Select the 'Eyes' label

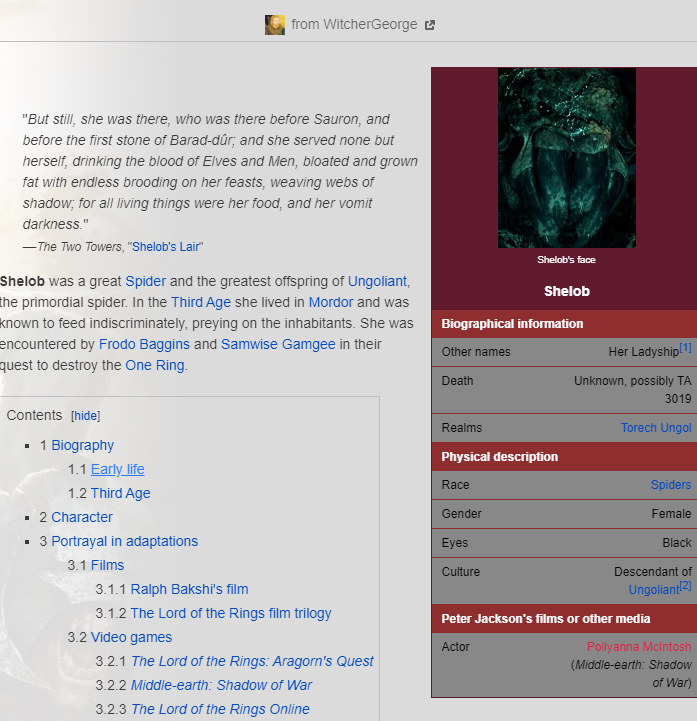(x=455, y=543)
